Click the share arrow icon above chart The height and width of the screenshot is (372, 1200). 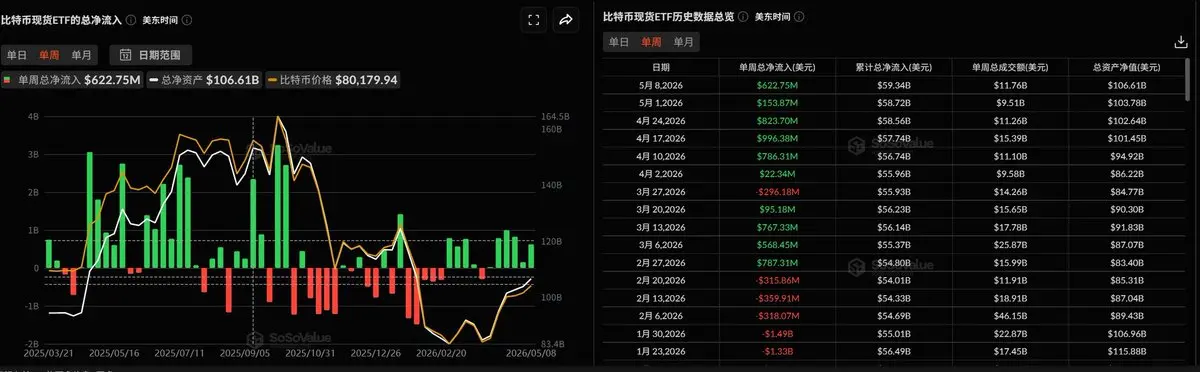pyautogui.click(x=565, y=20)
